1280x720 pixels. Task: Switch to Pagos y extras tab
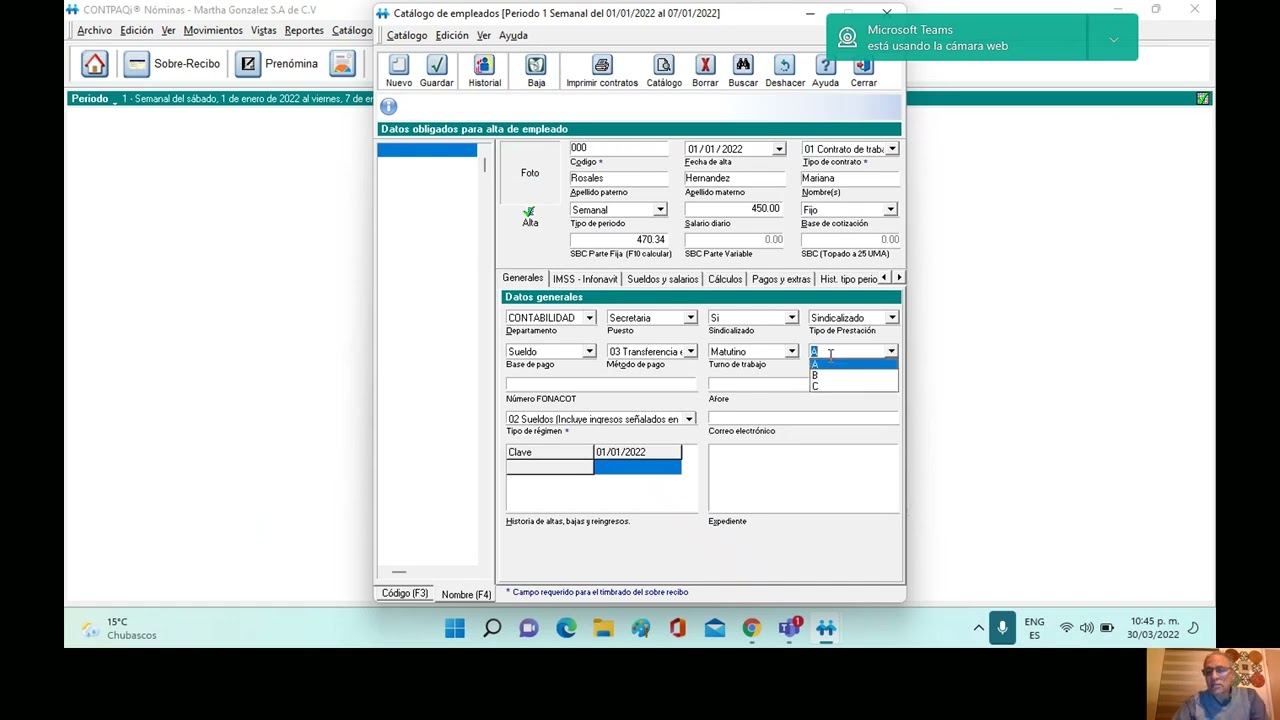click(781, 279)
